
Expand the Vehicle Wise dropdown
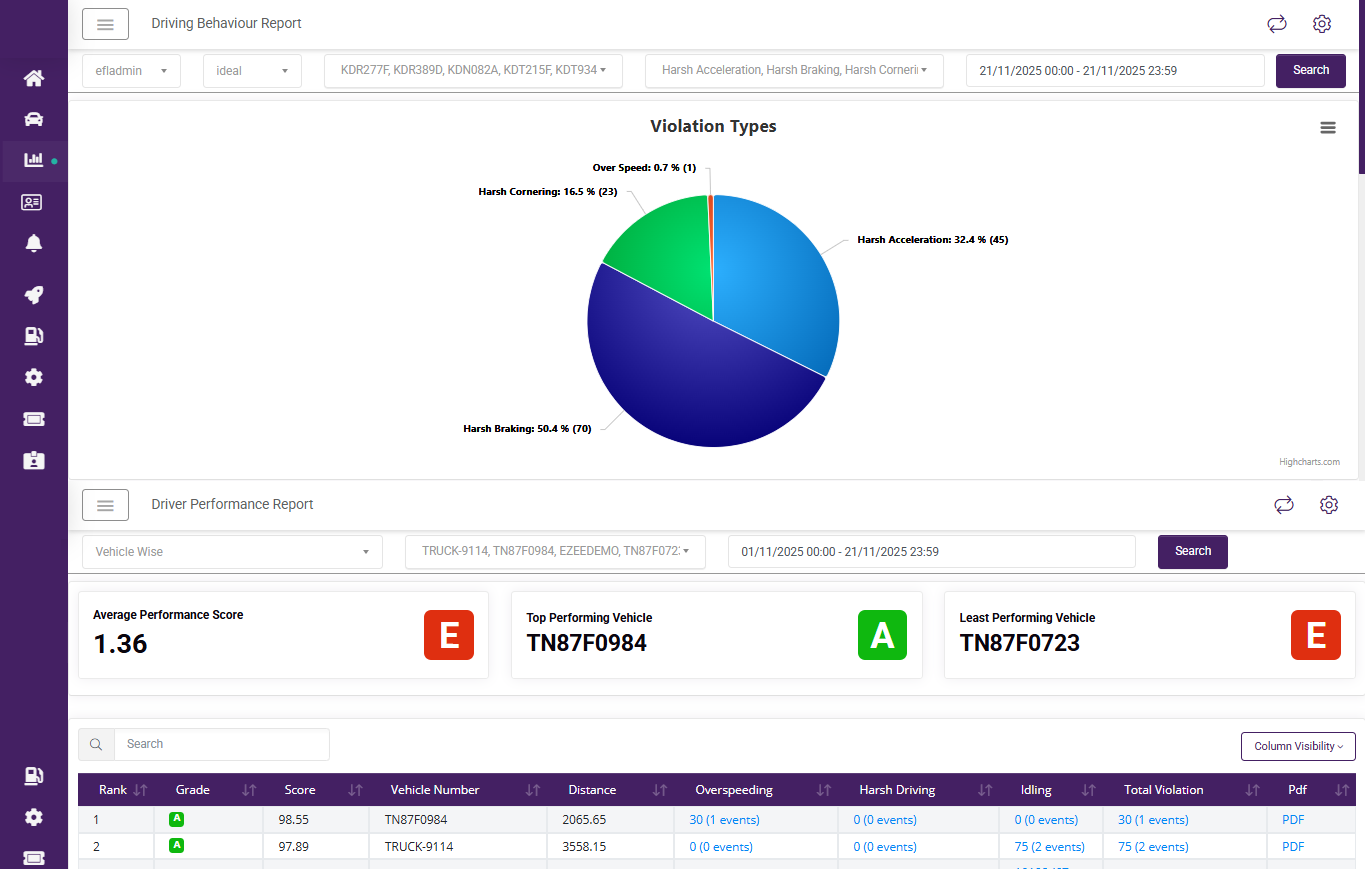[230, 552]
